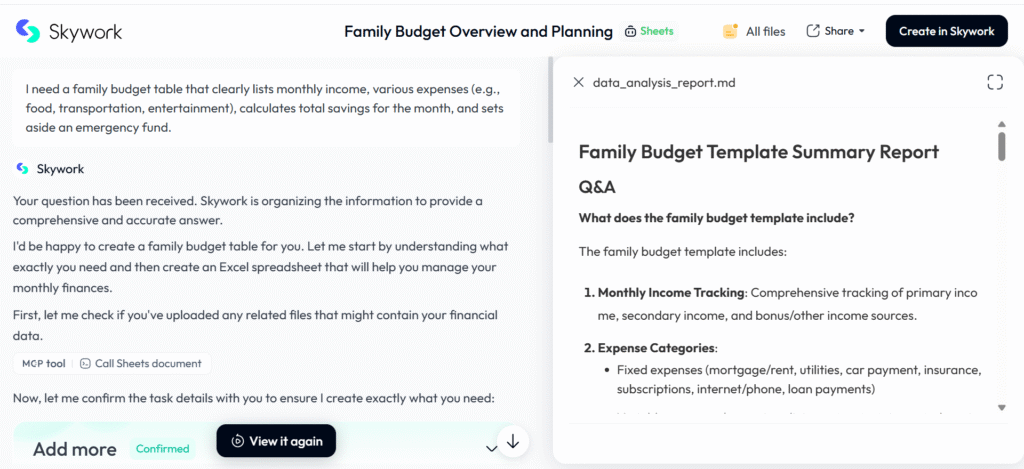Expand the data_analysis_report.md preview to fullscreen
The image size is (1024, 469).
pyautogui.click(x=994, y=82)
